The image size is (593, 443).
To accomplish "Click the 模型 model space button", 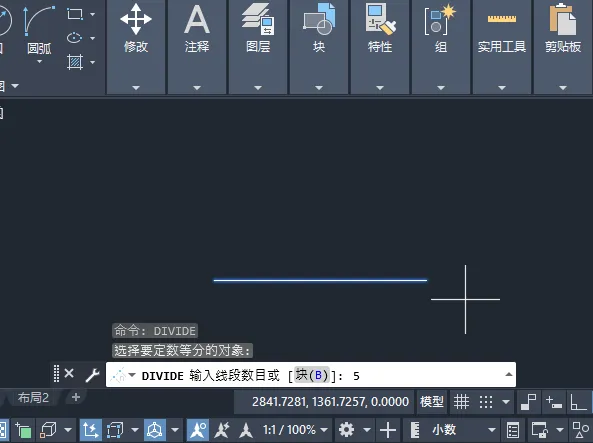I will click(x=432, y=401).
